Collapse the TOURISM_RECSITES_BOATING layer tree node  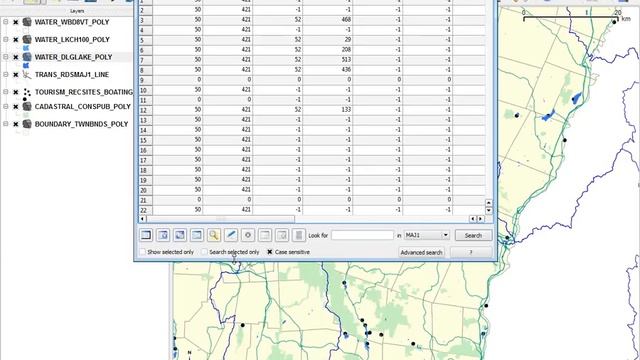tap(6, 92)
